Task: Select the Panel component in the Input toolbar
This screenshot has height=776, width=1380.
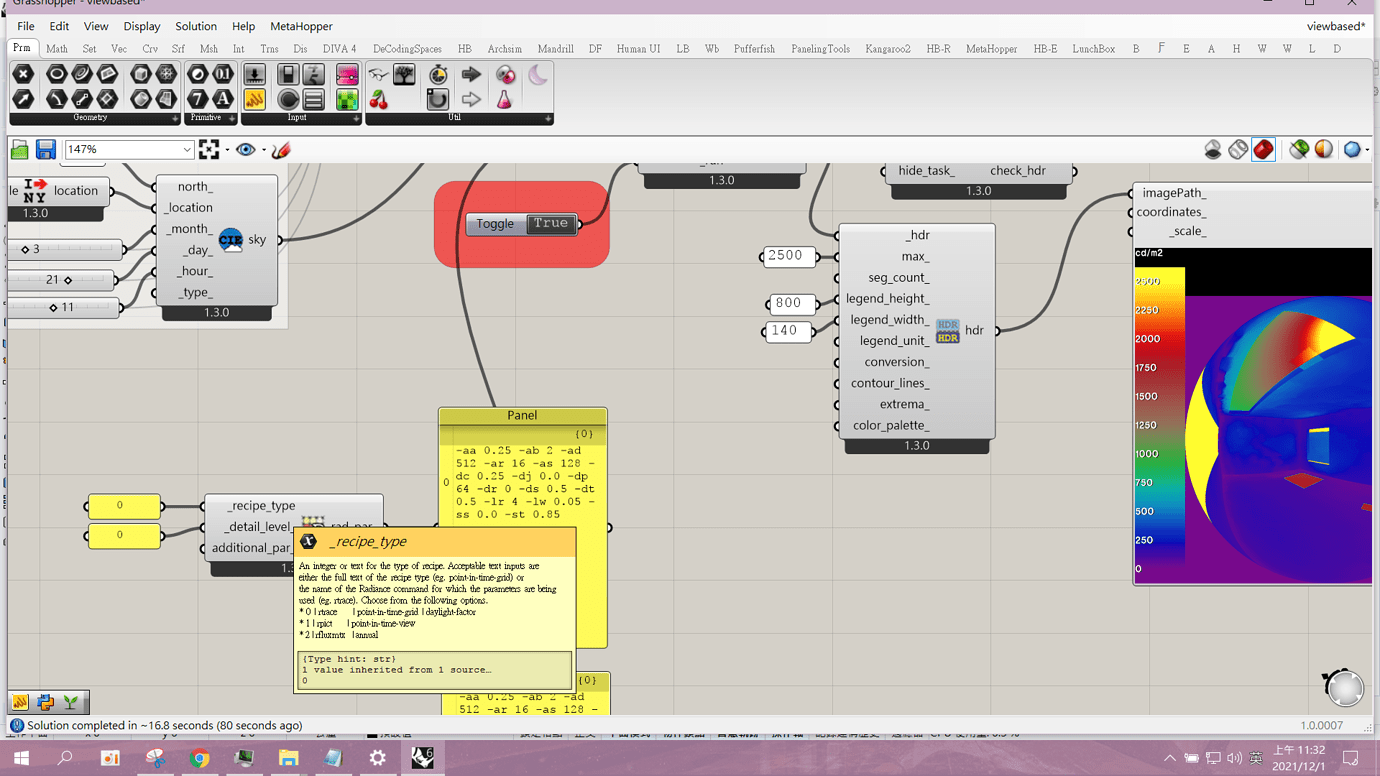Action: 312,98
